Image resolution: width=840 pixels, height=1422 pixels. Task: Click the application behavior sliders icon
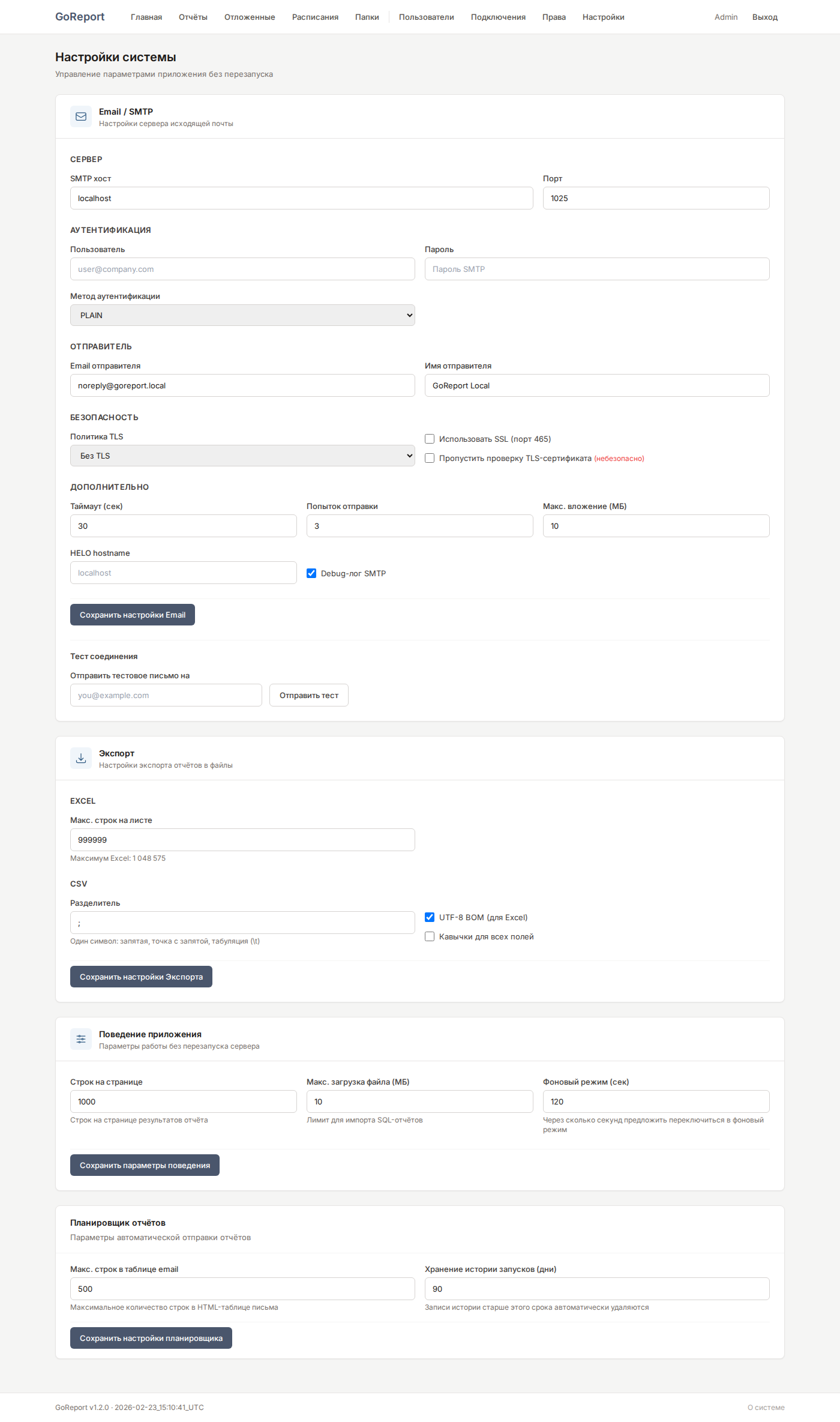click(81, 1039)
